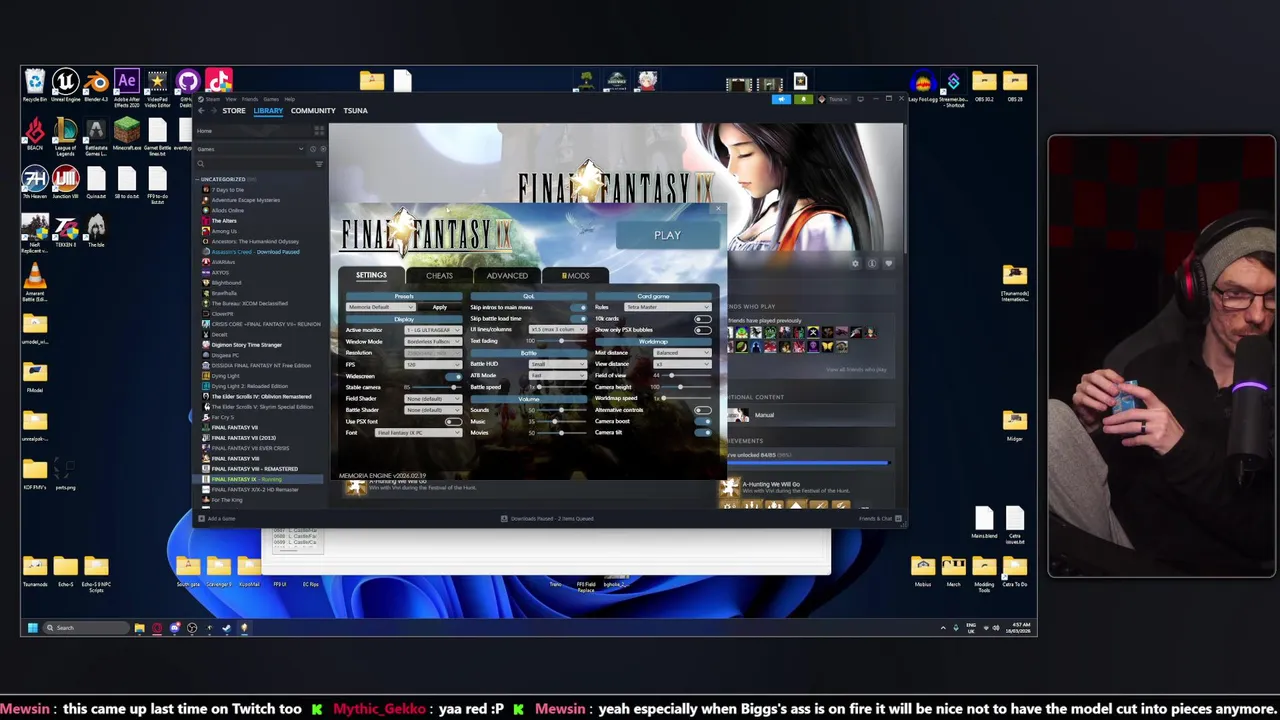
Task: Open Junction VIII desktop shortcut
Action: click(x=65, y=182)
